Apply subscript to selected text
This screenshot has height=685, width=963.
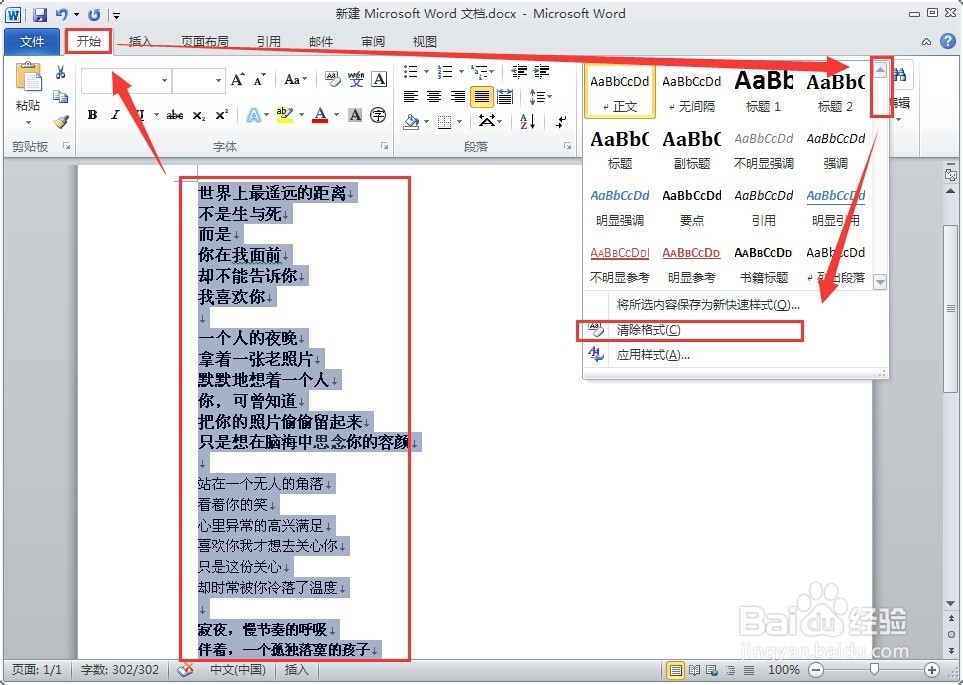coord(198,115)
